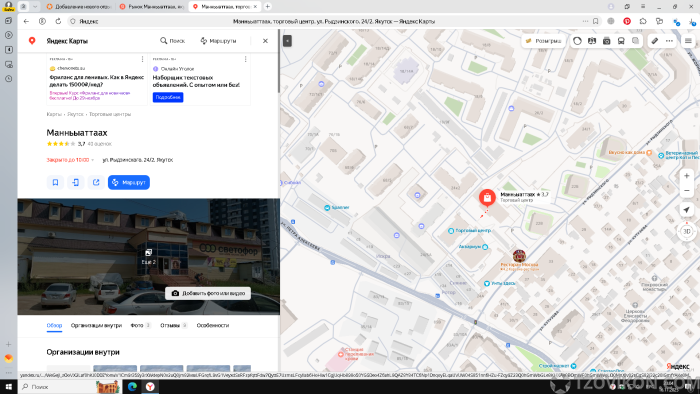700x394 pixels.
Task: Send place to phone icon
Action: coord(75,182)
